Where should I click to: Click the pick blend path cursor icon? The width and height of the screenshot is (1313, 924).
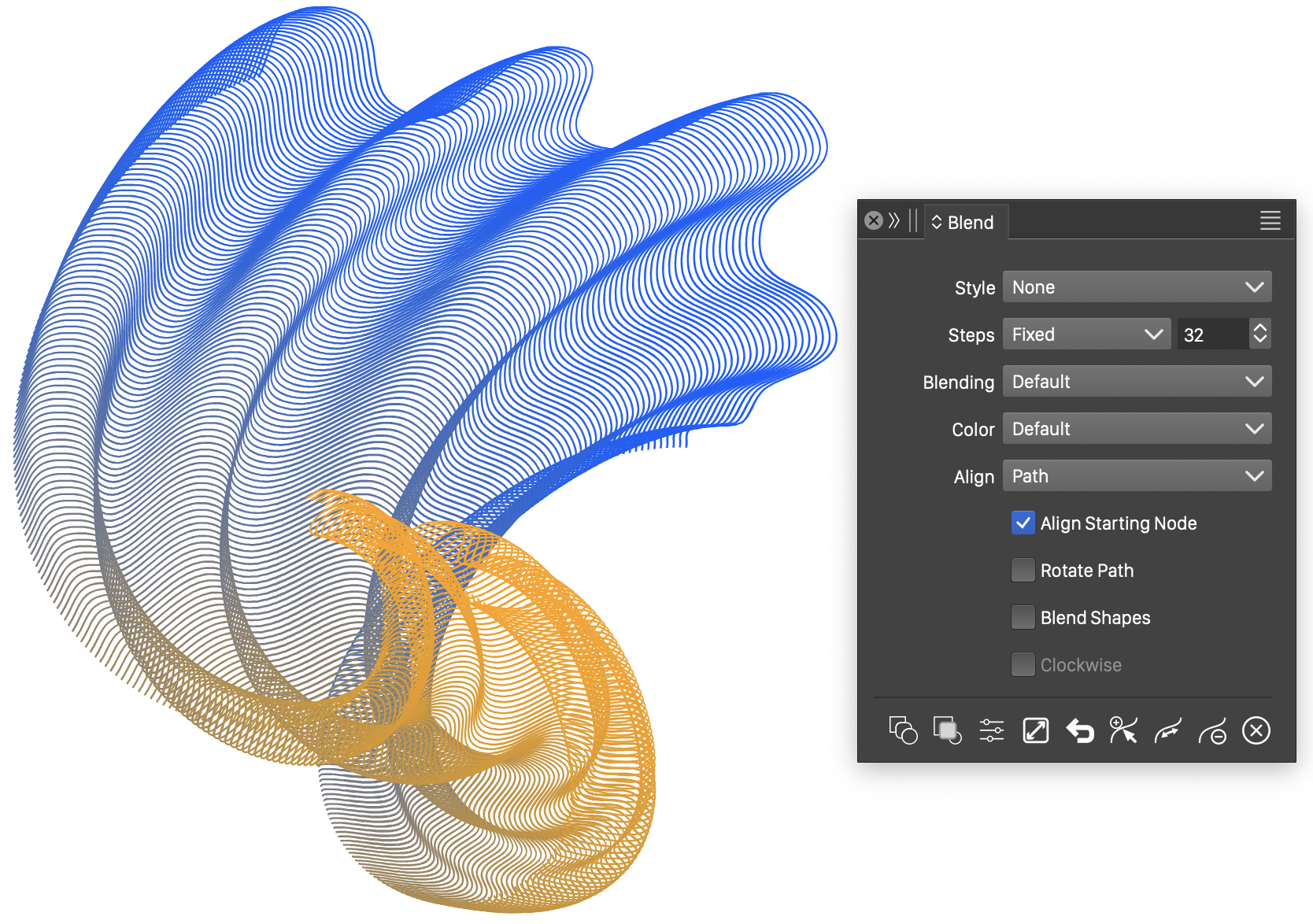[1123, 730]
